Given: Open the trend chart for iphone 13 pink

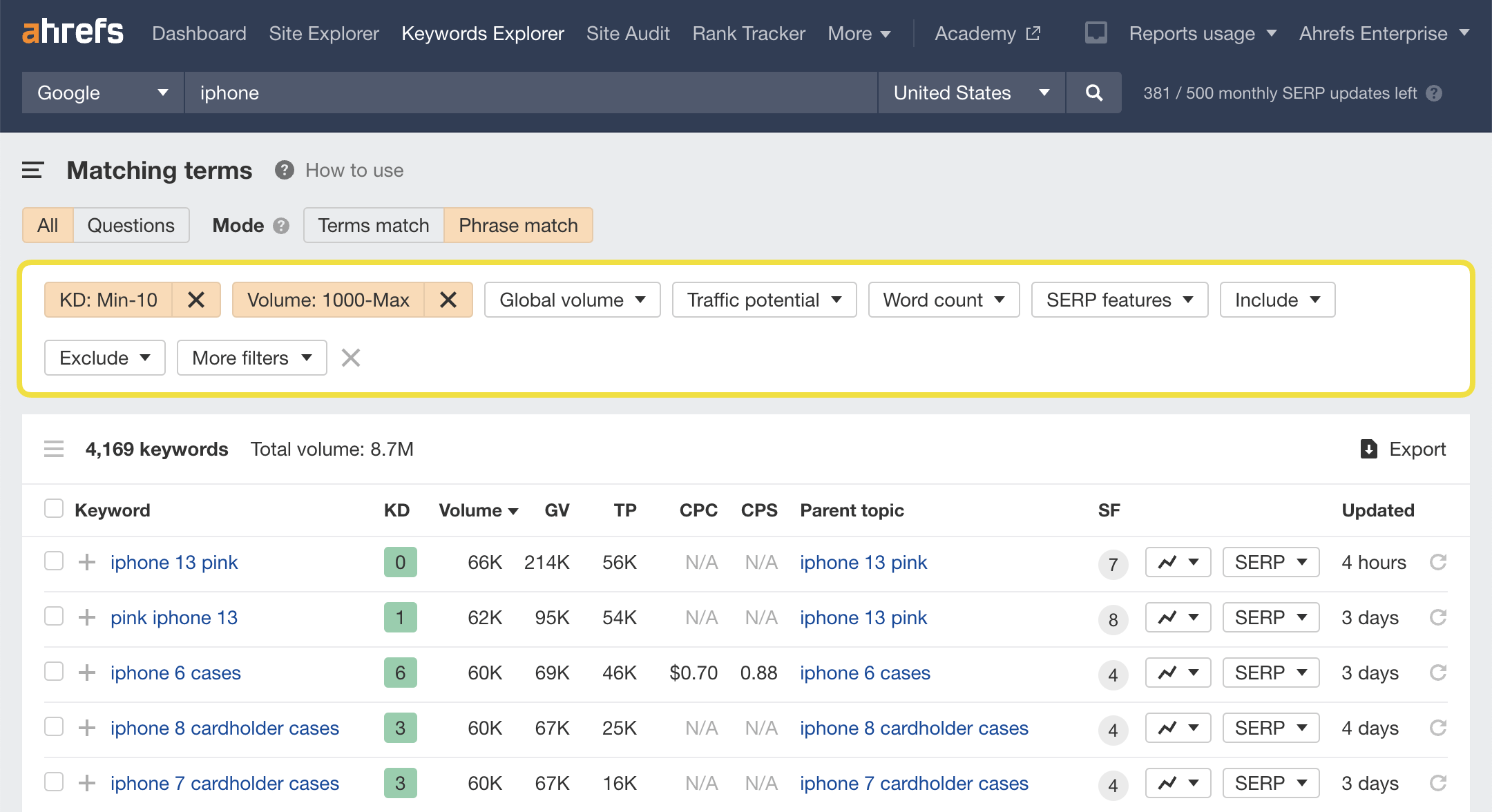Looking at the screenshot, I should [x=1177, y=562].
